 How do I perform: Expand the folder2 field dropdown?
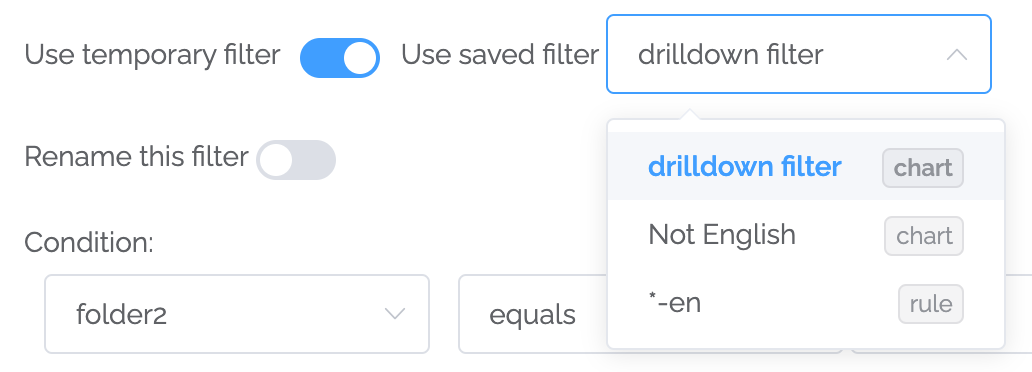(x=237, y=314)
